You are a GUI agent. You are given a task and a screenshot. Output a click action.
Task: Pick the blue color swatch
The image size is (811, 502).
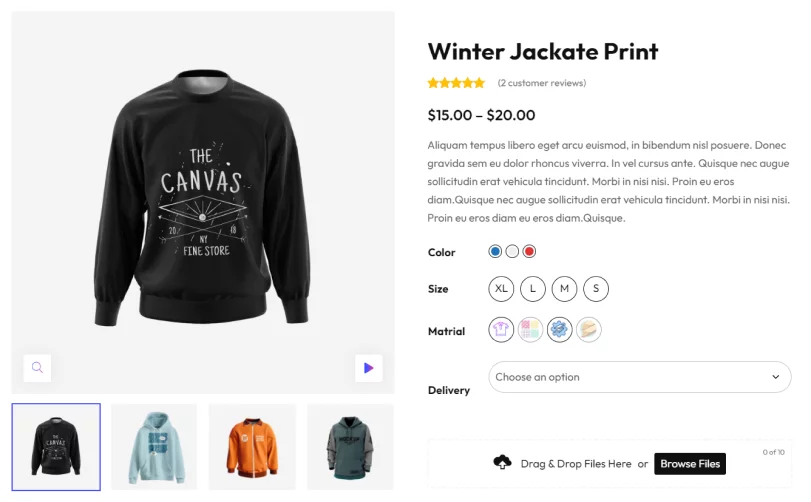tap(496, 251)
